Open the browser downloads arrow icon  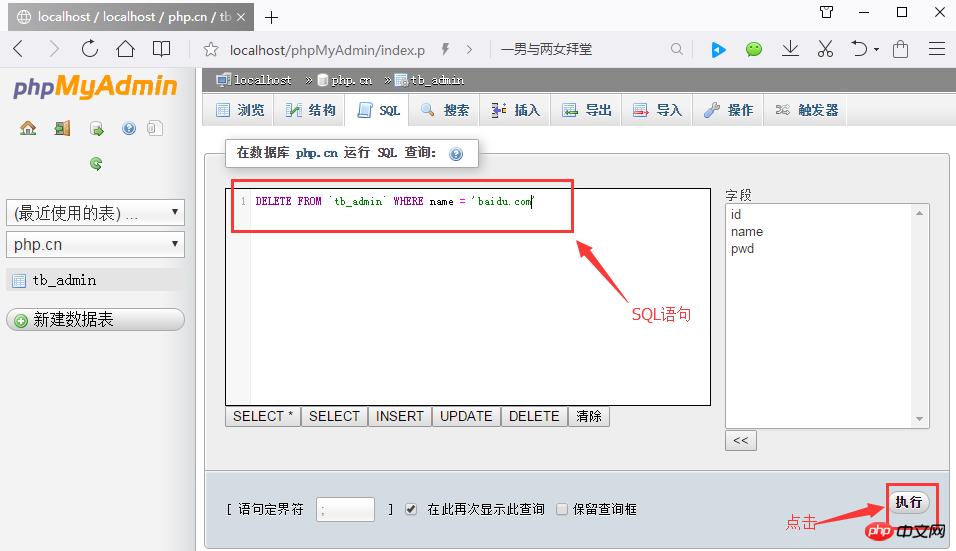pos(790,49)
